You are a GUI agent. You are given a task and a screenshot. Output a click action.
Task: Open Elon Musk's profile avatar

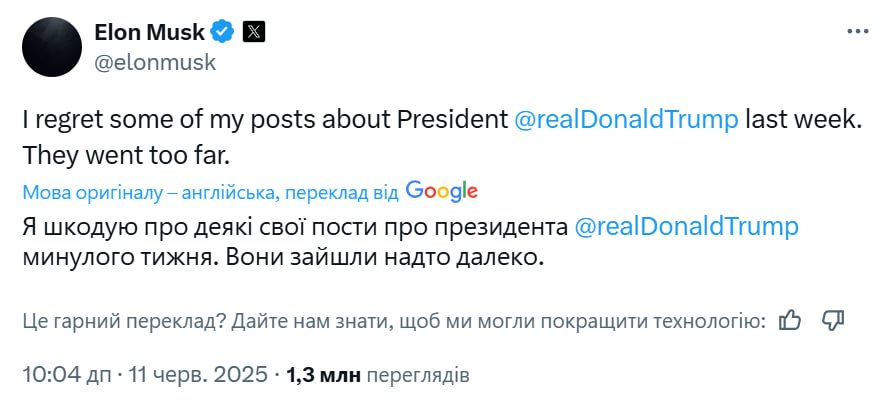pyautogui.click(x=52, y=47)
